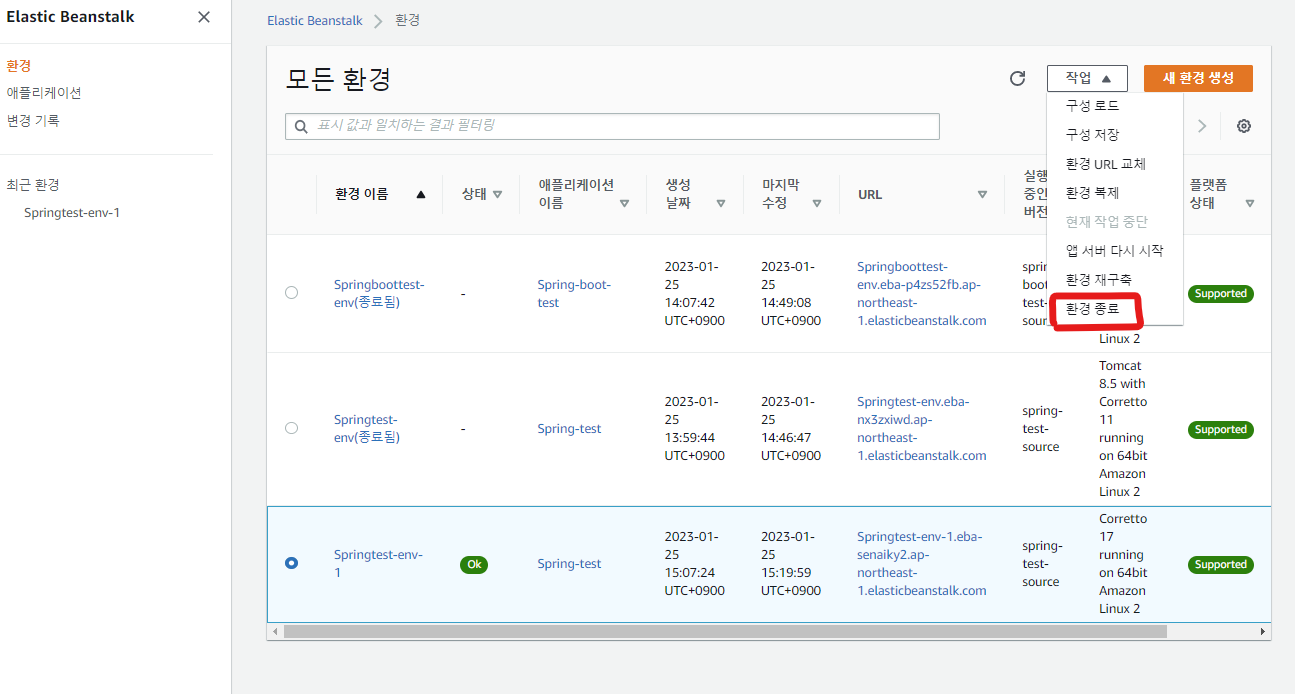This screenshot has width=1295, height=694.
Task: Open 애플리케이션 in side navigation
Action: [x=44, y=93]
